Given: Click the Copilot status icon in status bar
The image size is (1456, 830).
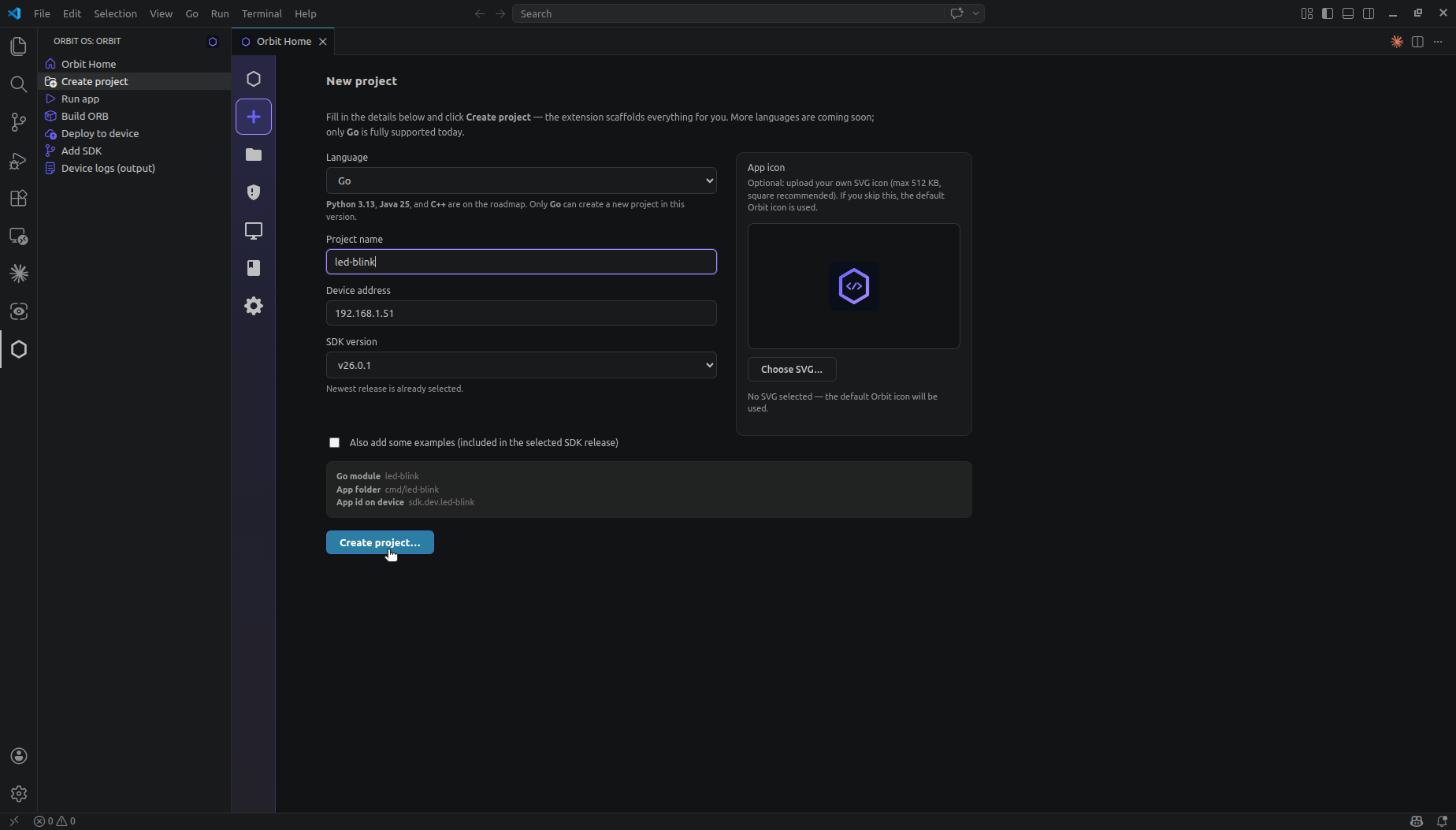Looking at the screenshot, I should point(1417,821).
